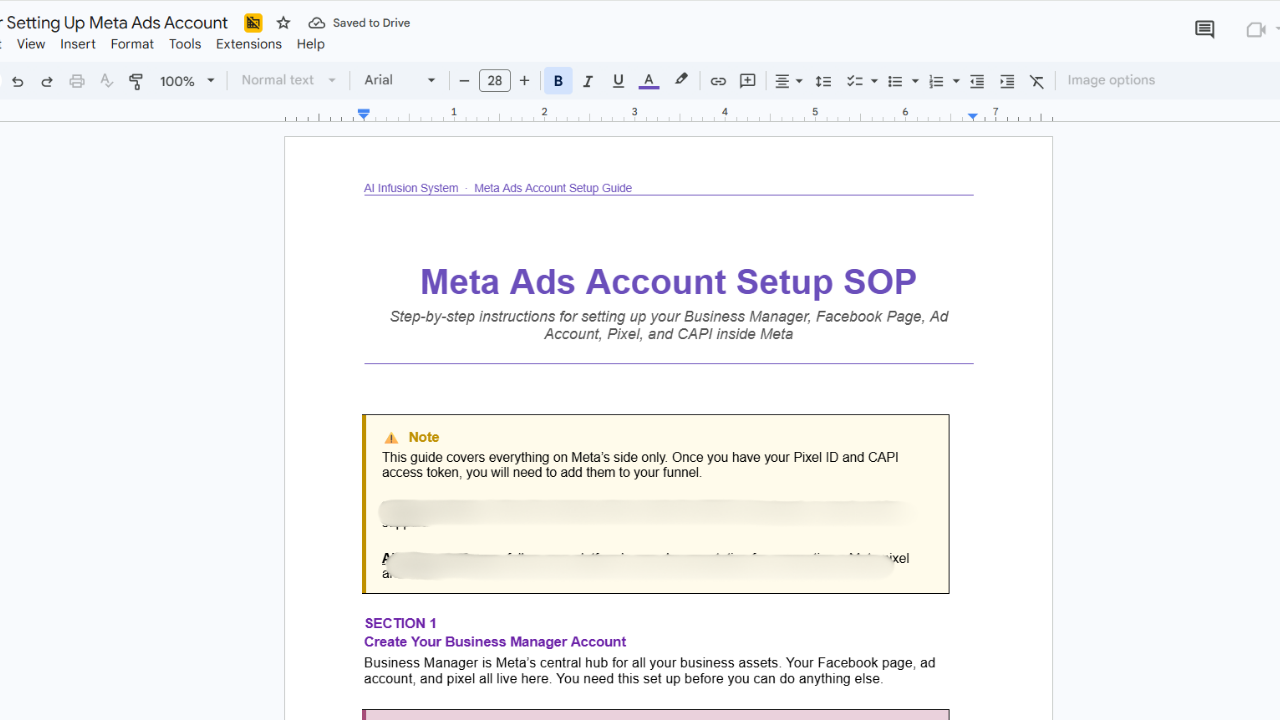
Task: Toggle italic formatting
Action: pos(588,81)
